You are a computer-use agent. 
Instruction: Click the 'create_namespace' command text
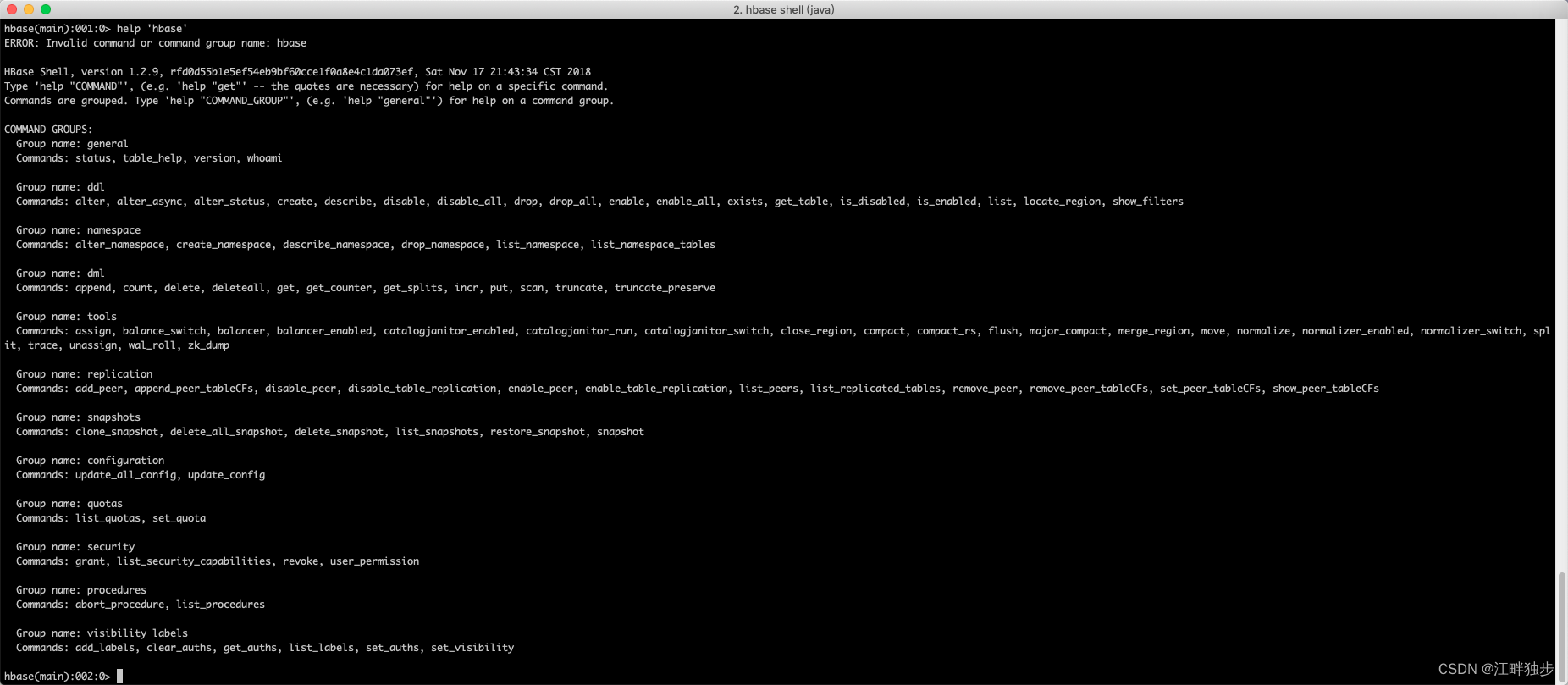[224, 245]
